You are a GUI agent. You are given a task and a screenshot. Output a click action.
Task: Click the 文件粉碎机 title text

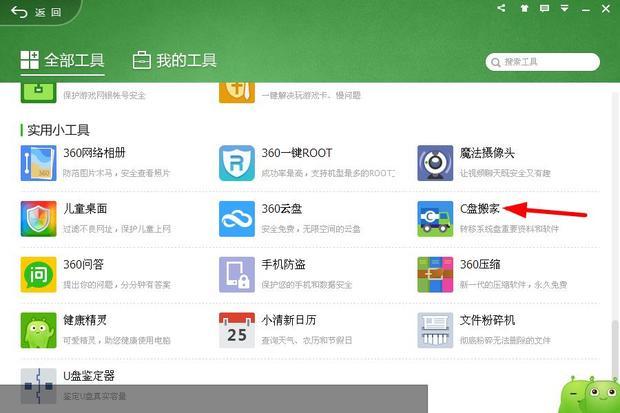pyautogui.click(x=487, y=320)
